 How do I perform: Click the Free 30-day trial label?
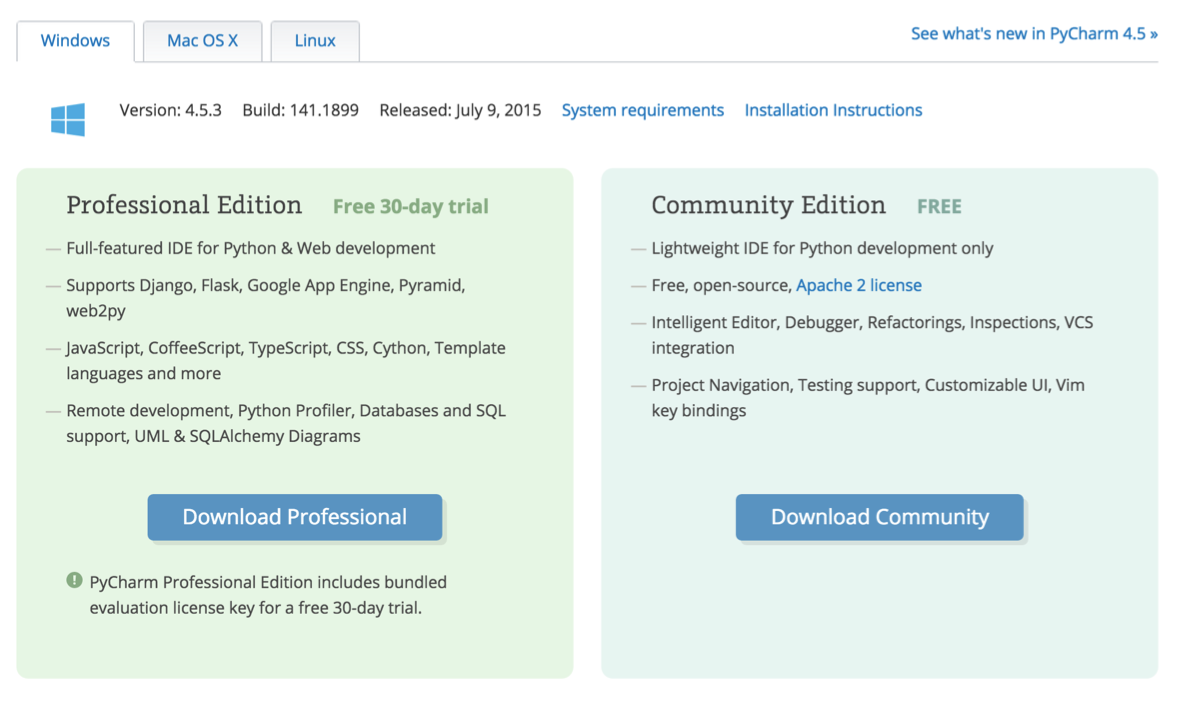coord(410,207)
